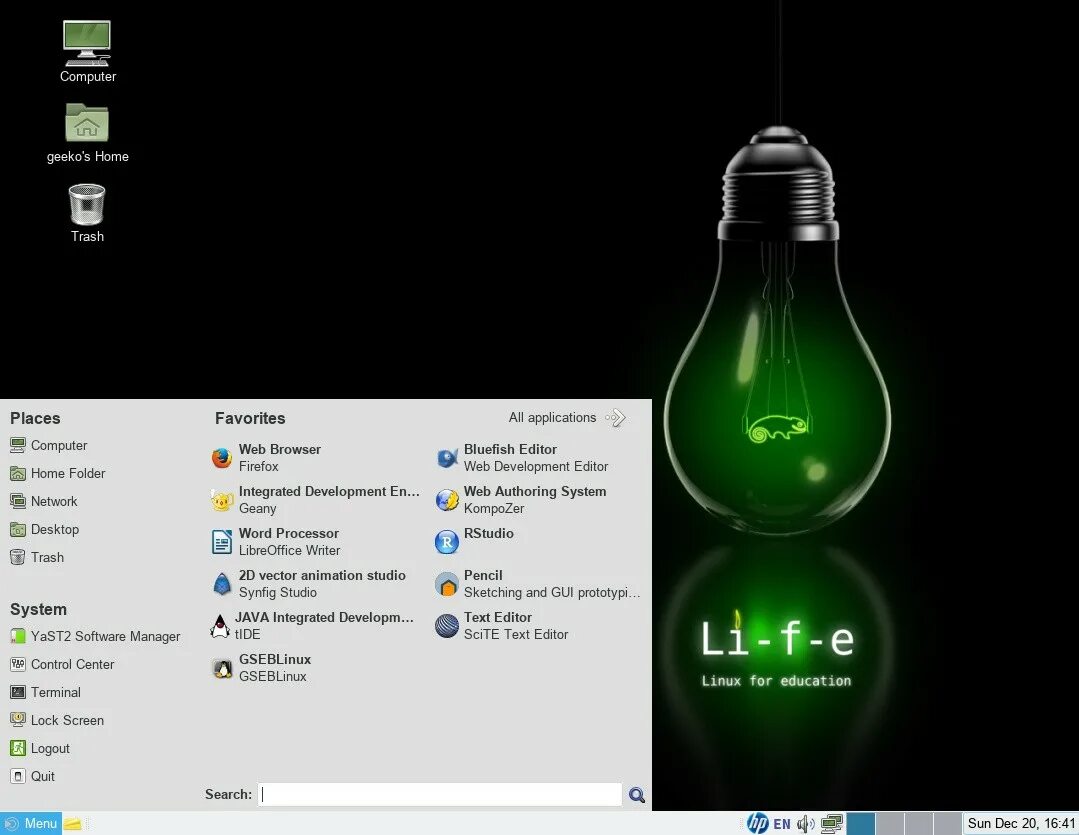Open the Computer icon on the desktop
This screenshot has width=1079, height=835.
pos(87,52)
